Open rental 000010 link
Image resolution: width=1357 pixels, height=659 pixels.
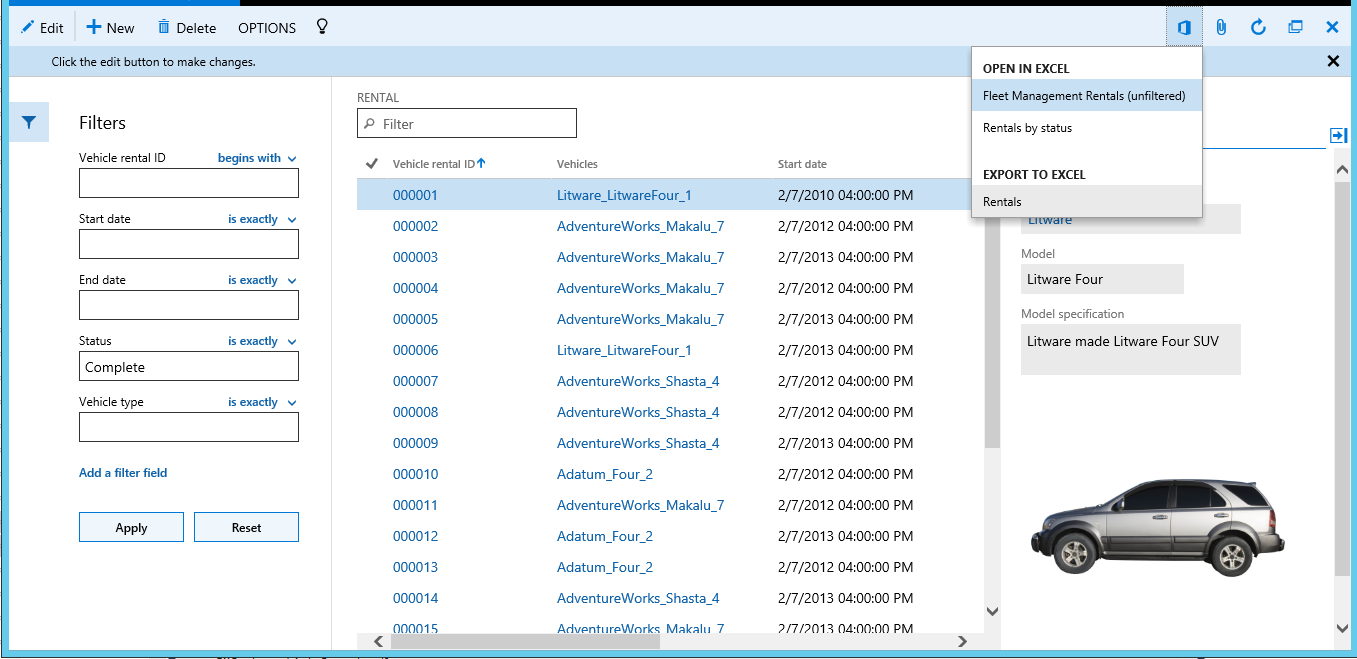pos(415,474)
